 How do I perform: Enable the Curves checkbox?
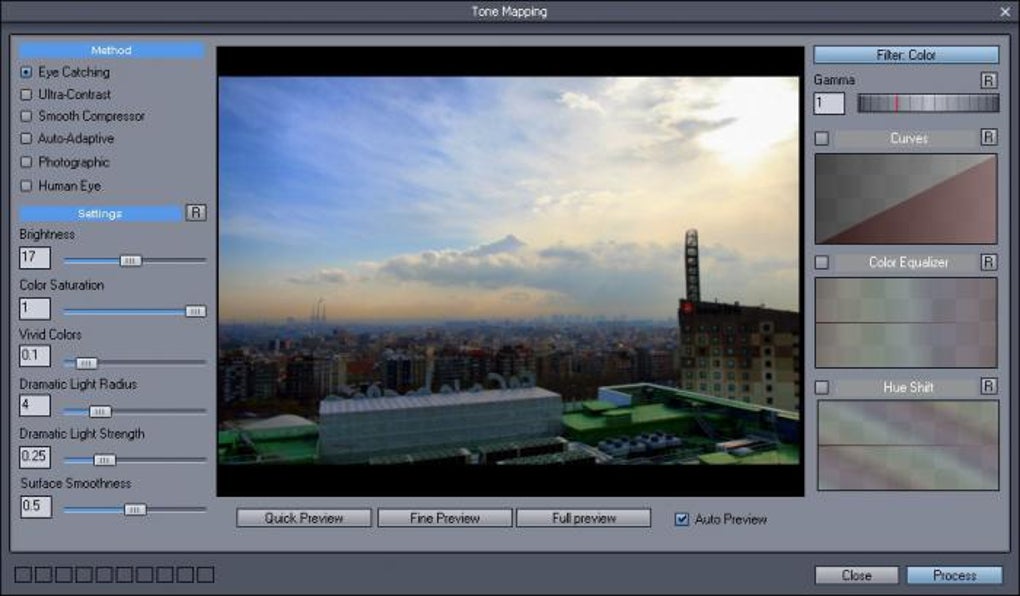(x=822, y=138)
